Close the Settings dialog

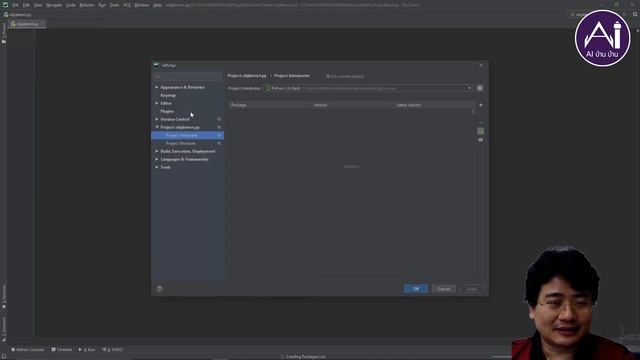pos(481,65)
